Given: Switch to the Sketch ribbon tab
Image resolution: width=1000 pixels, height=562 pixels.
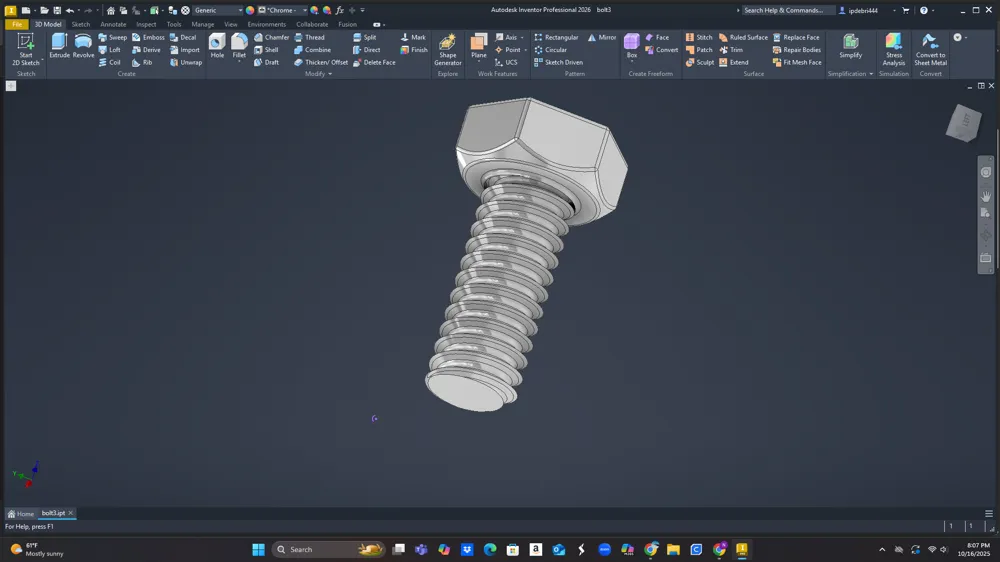Looking at the screenshot, I should coord(80,24).
